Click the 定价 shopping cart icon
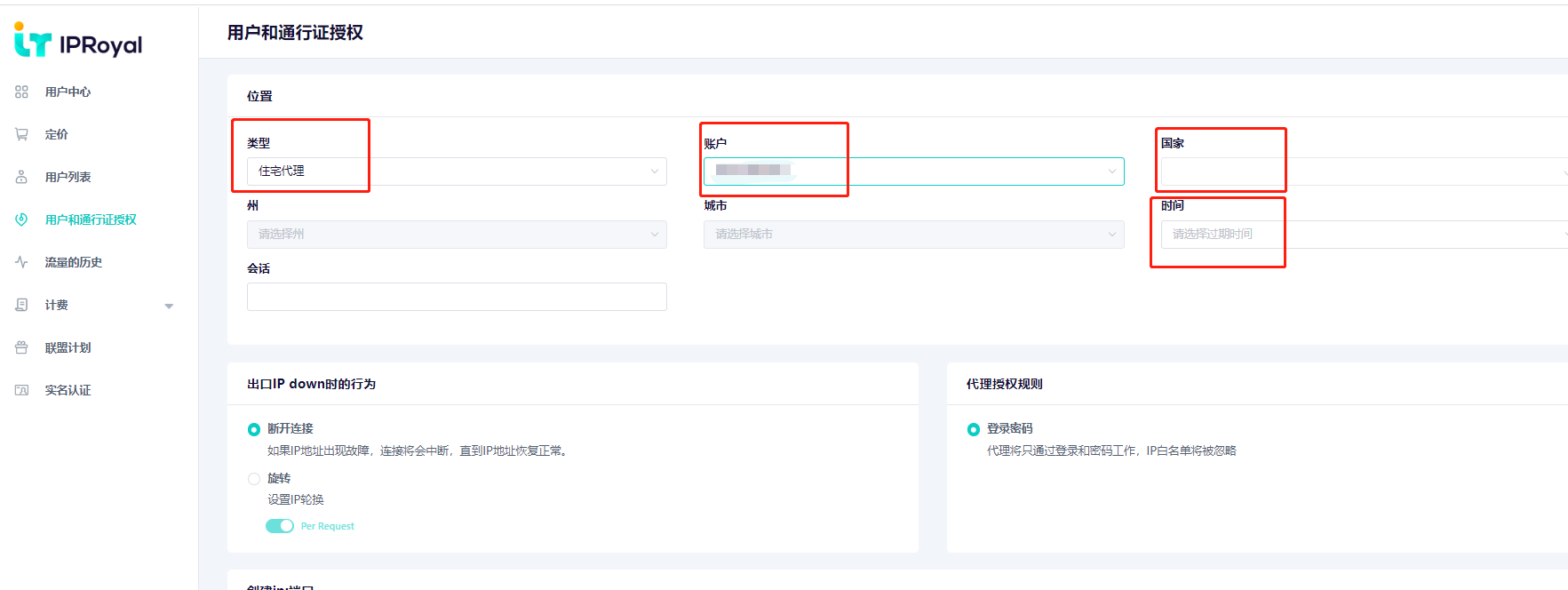This screenshot has height=590, width=1568. click(21, 134)
